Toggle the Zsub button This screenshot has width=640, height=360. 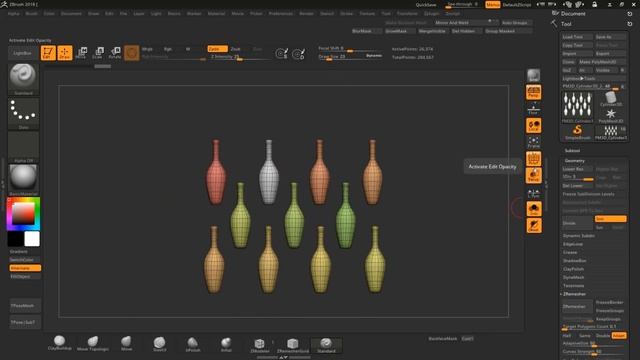[236, 49]
